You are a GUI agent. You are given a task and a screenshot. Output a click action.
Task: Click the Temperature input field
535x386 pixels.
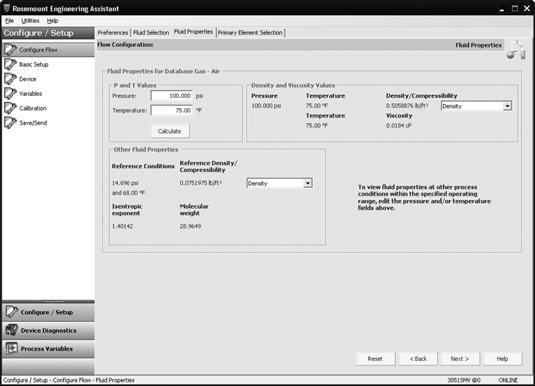[172, 110]
